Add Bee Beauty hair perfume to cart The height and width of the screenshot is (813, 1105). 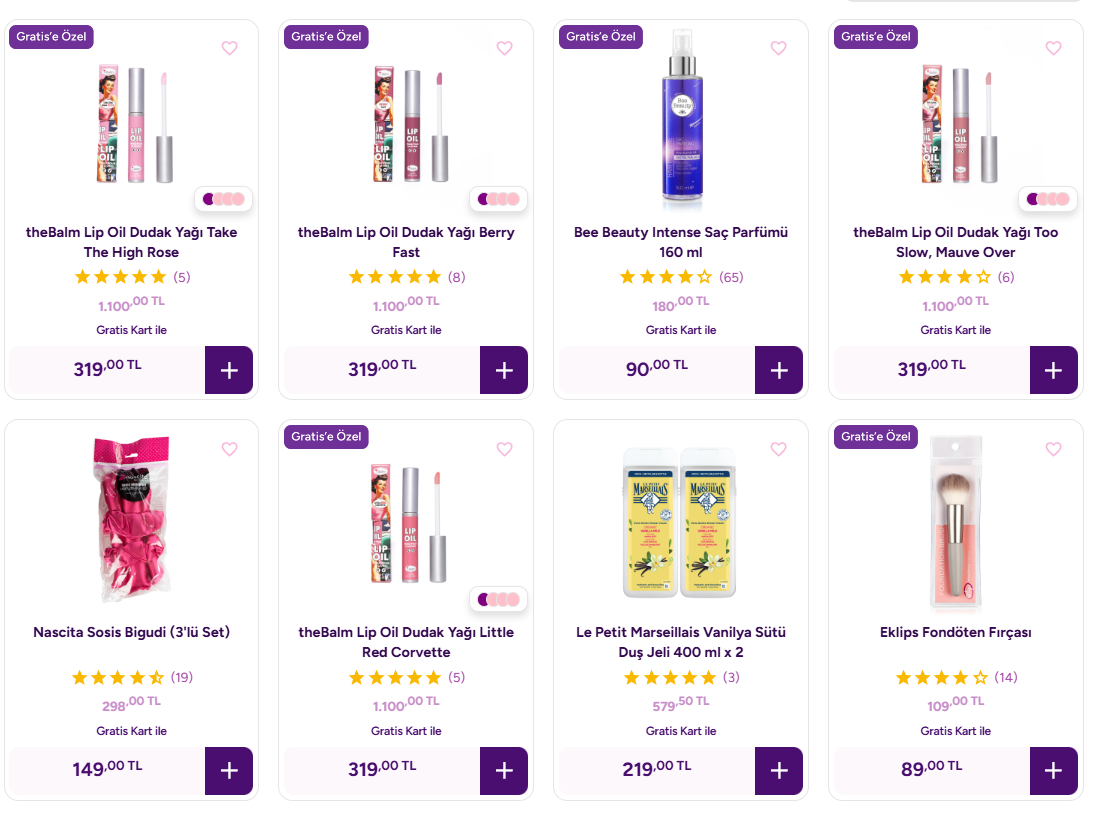coord(779,370)
